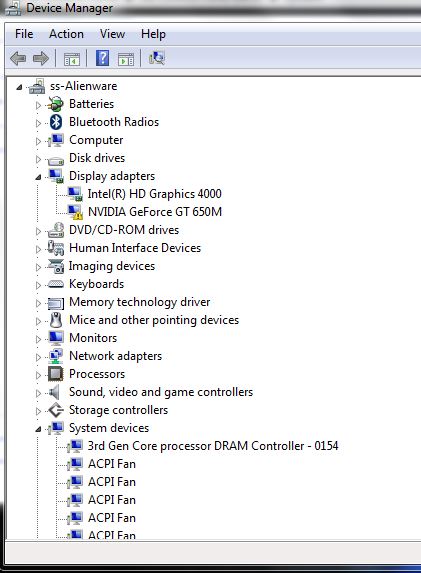Click the Forward arrow toolbar icon
This screenshot has height=573, width=421.
click(x=41, y=58)
